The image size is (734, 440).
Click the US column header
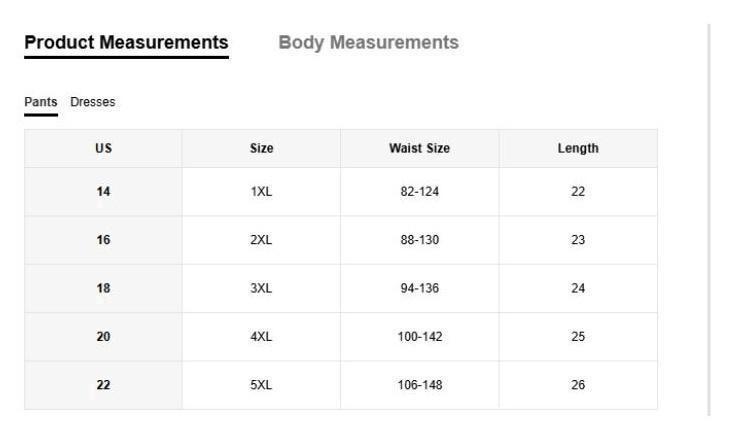point(103,148)
